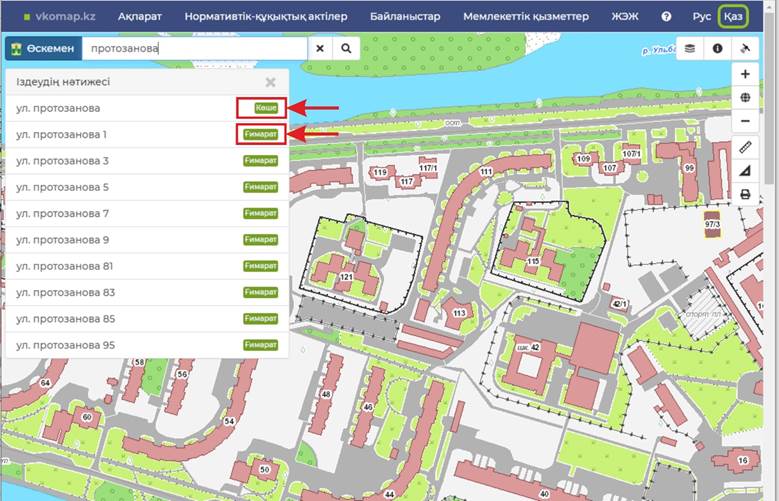Open the map layers panel
Viewport: 779px width, 501px height.
pos(688,48)
